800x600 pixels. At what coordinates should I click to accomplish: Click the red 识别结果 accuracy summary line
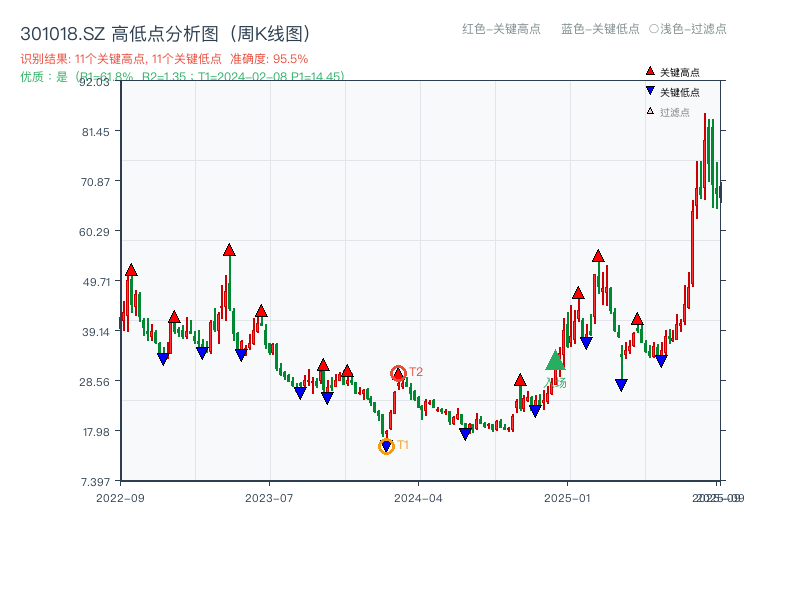tap(164, 59)
